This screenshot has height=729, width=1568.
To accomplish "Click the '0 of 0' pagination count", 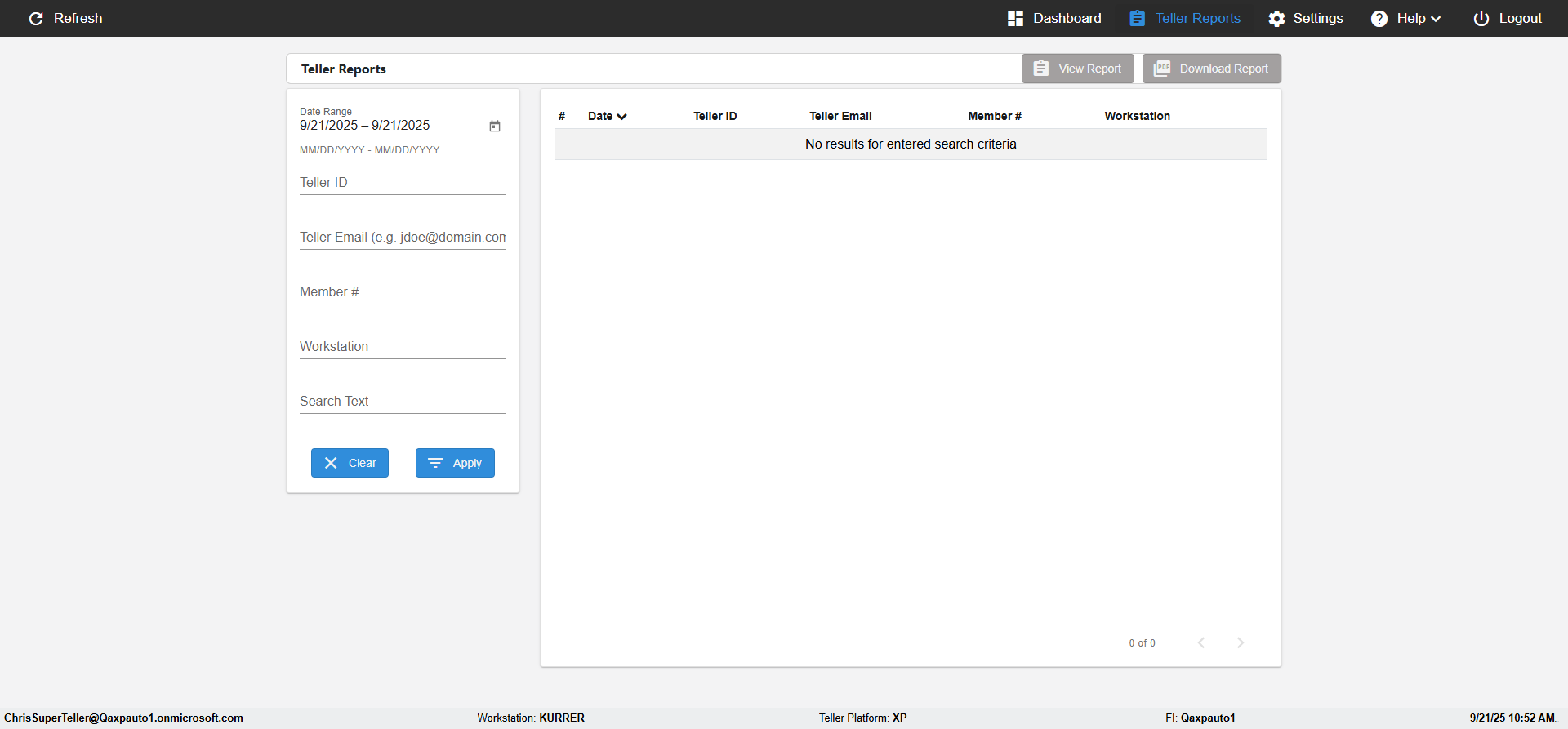I will [1143, 643].
